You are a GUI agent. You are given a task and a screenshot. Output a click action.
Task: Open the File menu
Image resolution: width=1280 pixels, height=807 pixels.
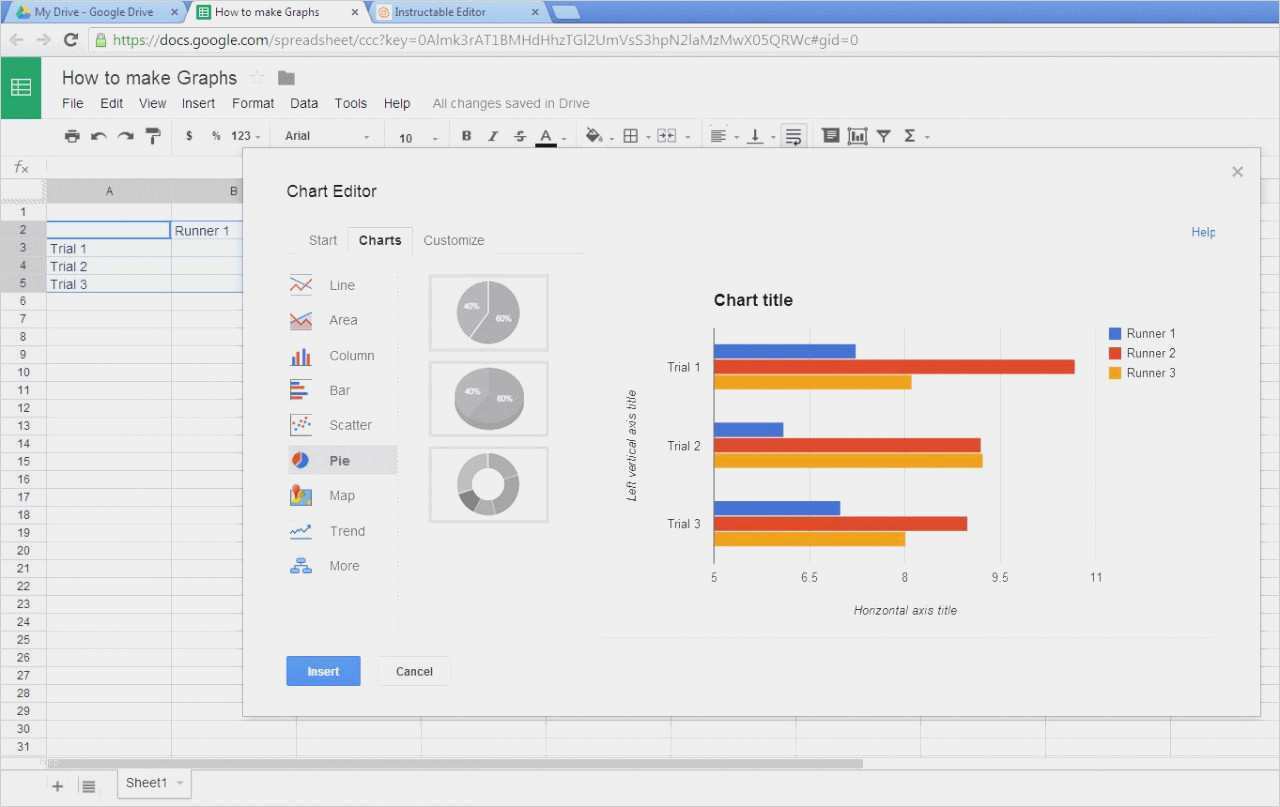tap(73, 103)
